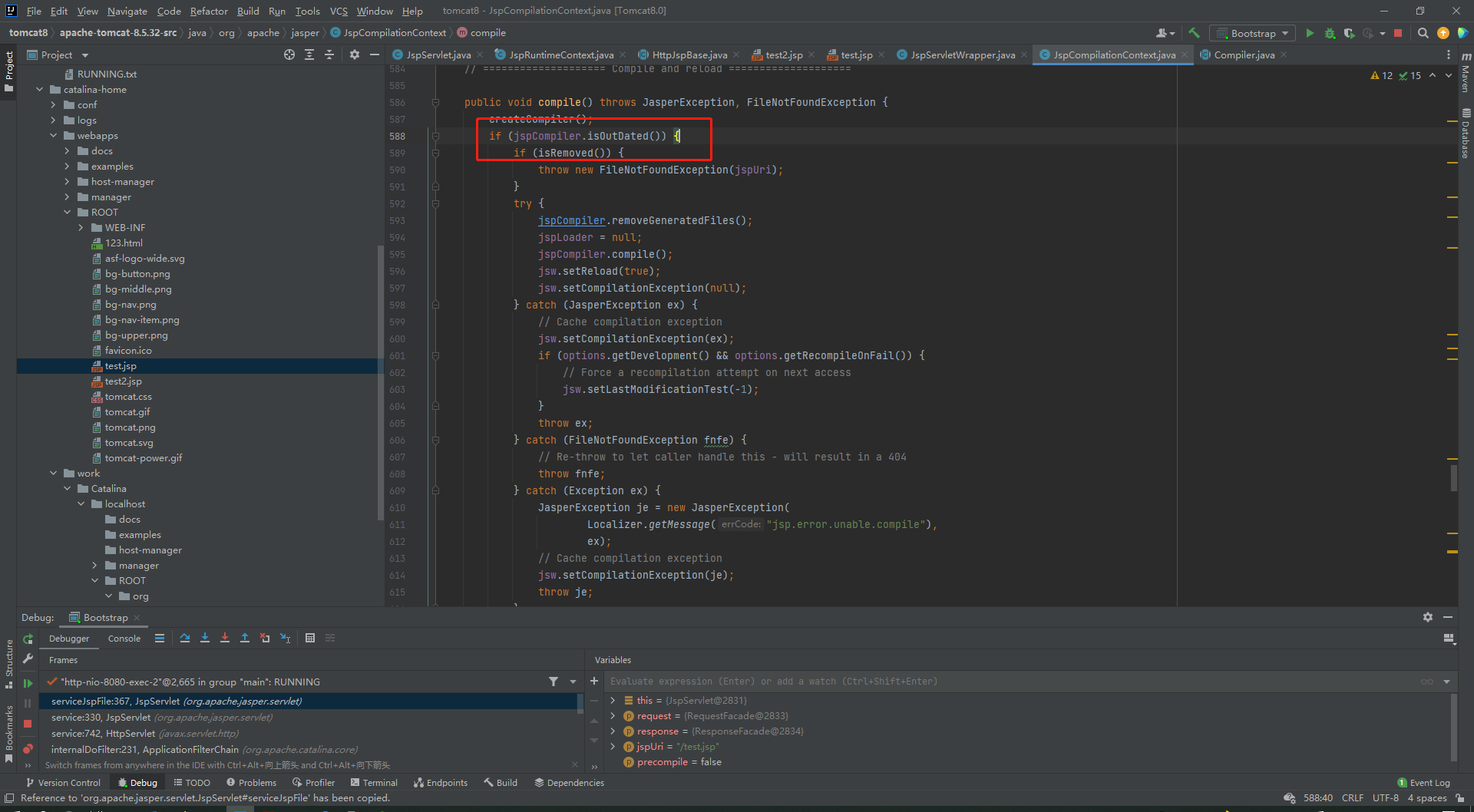Open the thread selector dropdown in Frames
The height and width of the screenshot is (812, 1474).
tap(573, 682)
